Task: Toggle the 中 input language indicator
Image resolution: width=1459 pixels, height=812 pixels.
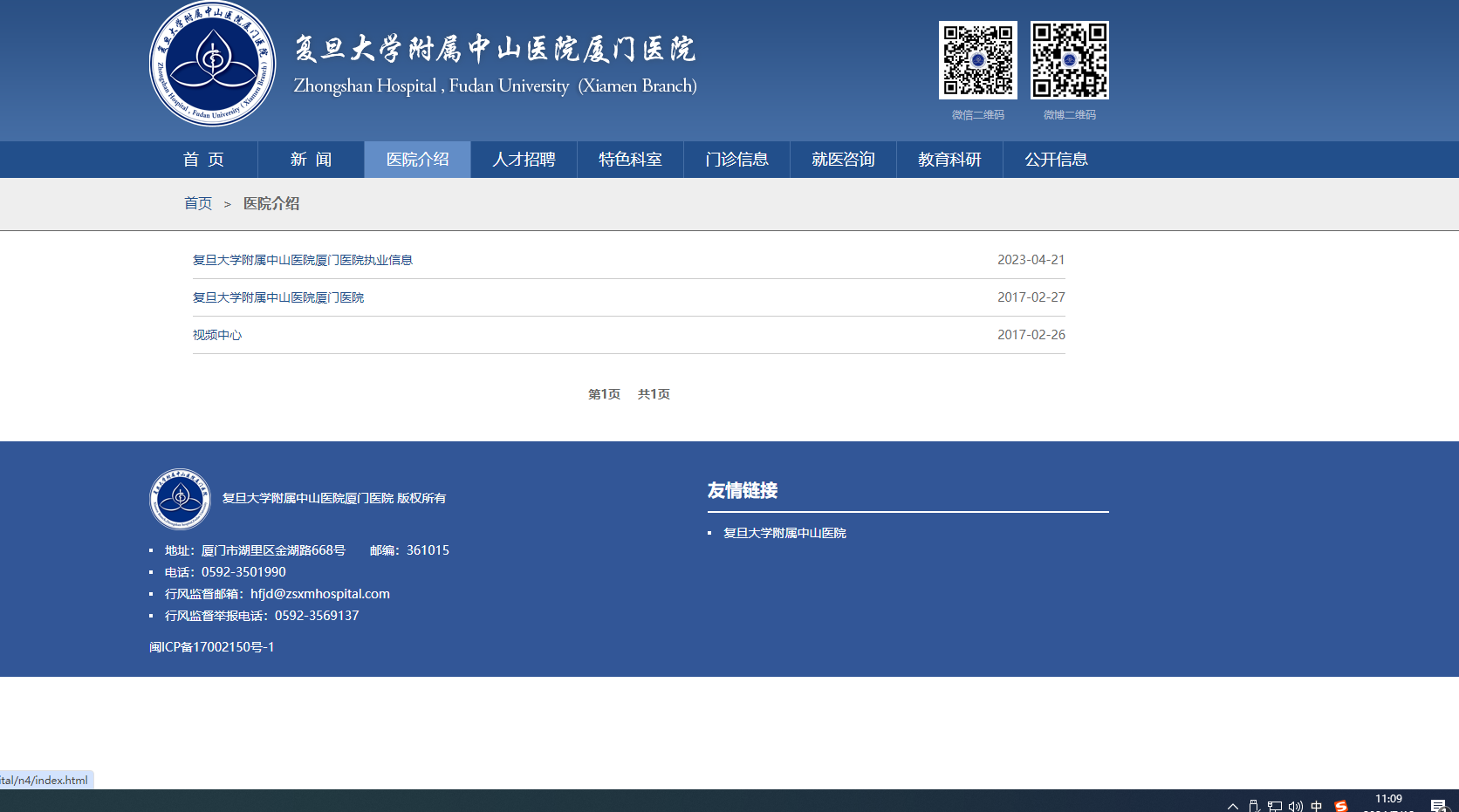Action: [x=1316, y=806]
